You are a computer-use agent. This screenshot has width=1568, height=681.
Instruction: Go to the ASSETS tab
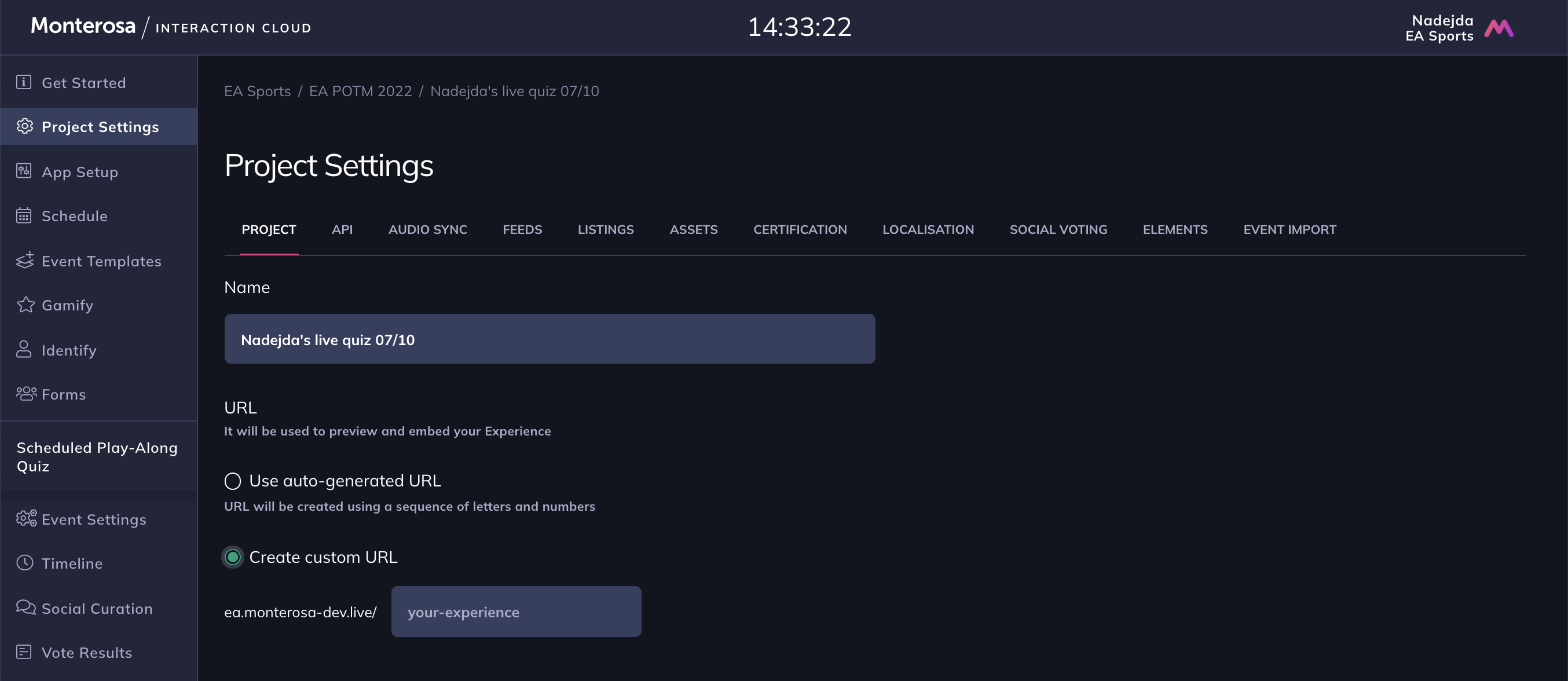(x=693, y=229)
